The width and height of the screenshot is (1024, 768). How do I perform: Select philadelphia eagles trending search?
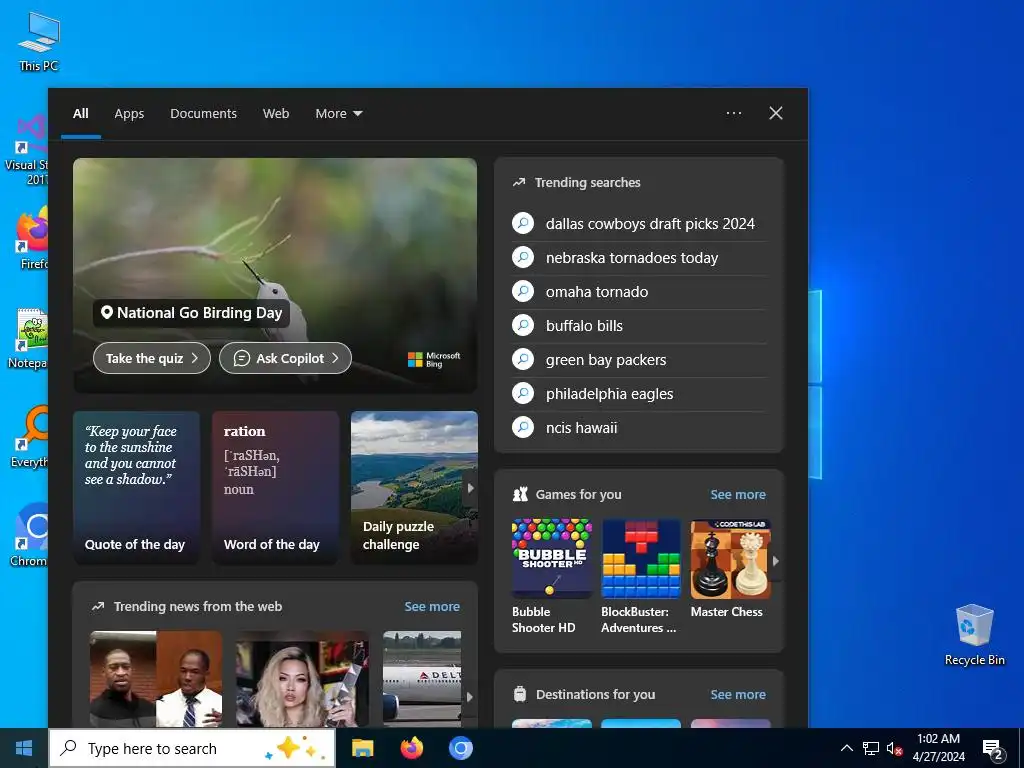[x=639, y=393]
